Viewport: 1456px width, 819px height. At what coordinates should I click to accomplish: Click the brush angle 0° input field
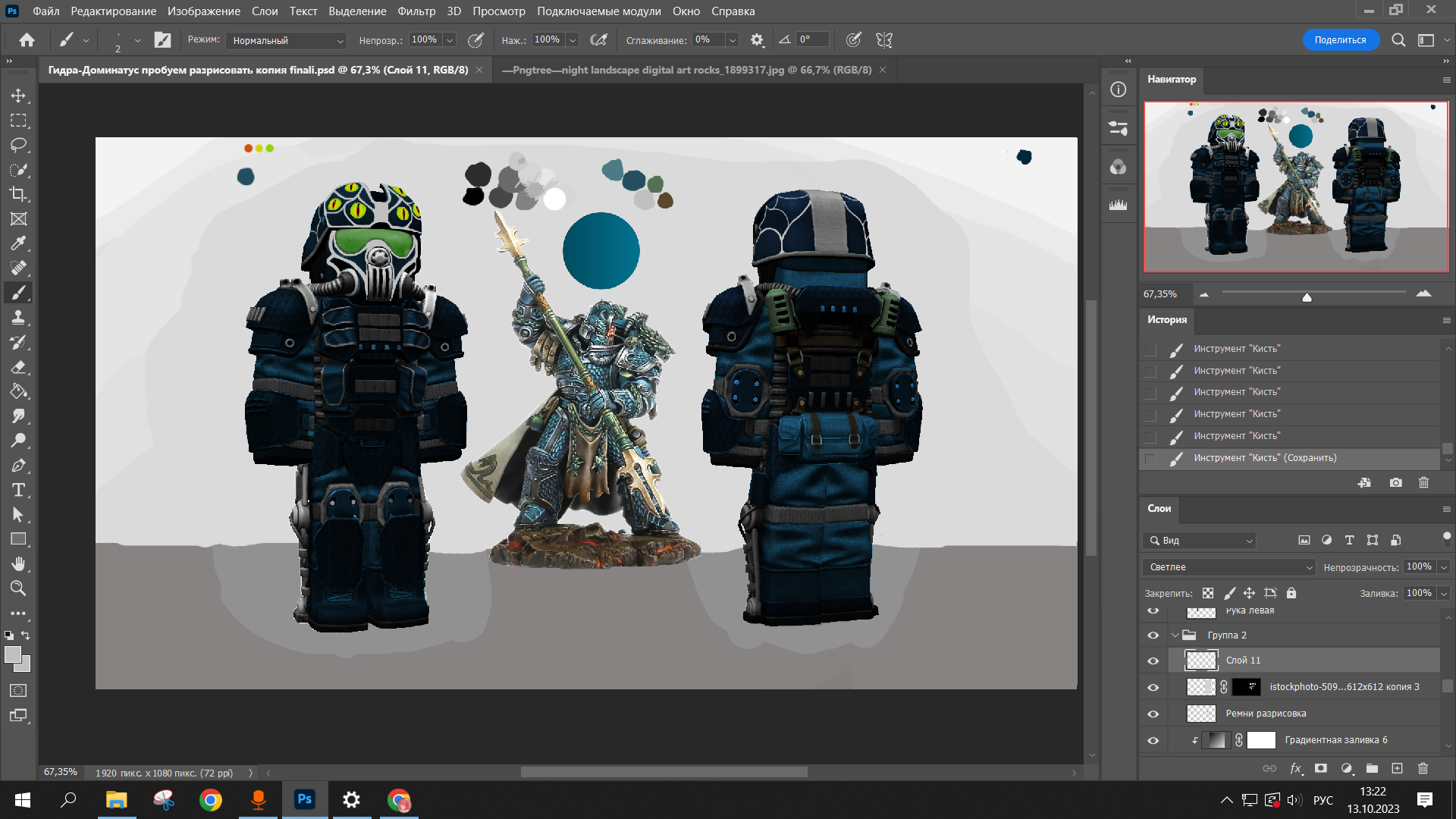point(813,40)
